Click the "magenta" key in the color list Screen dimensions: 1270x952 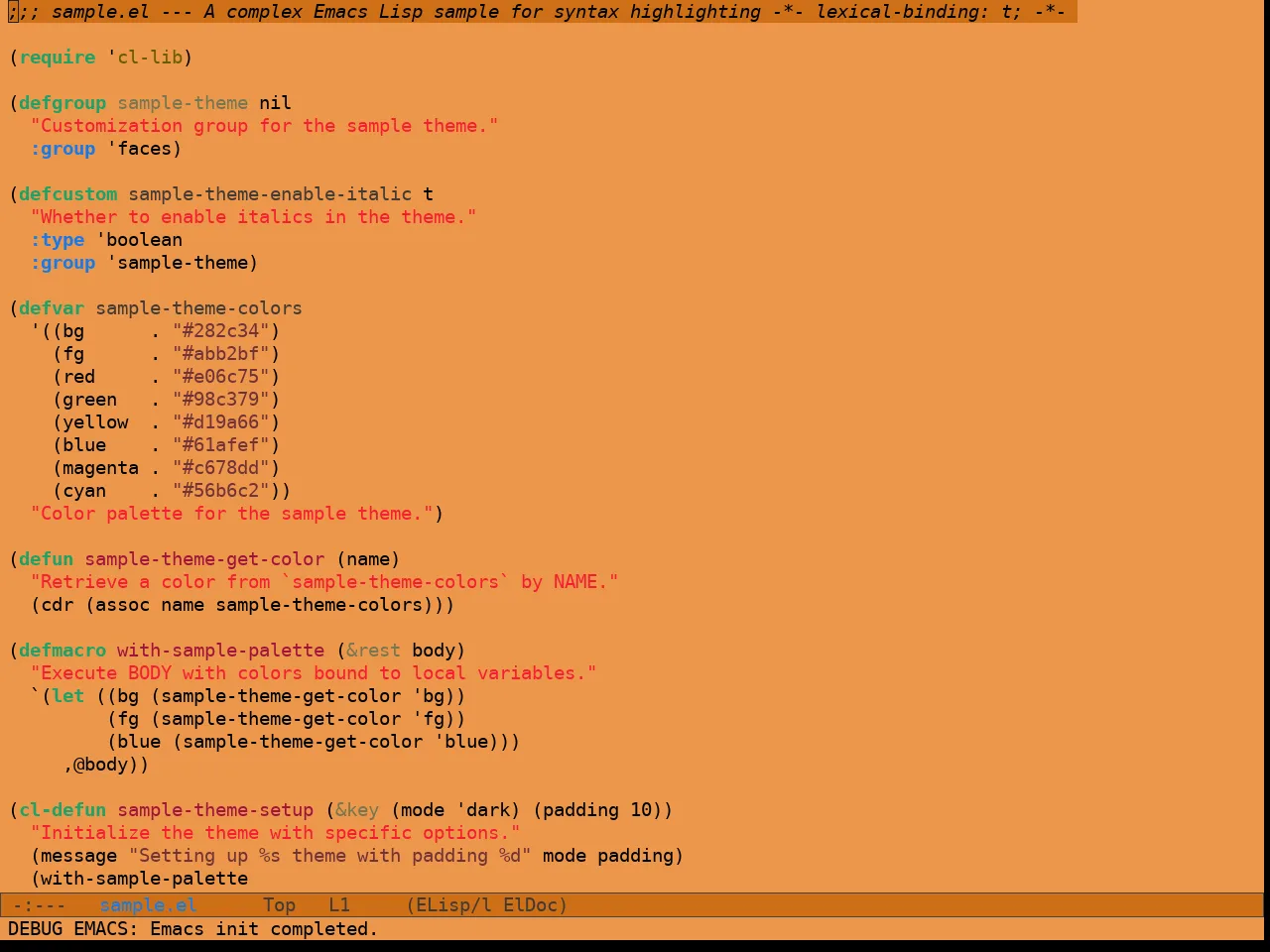pos(100,468)
